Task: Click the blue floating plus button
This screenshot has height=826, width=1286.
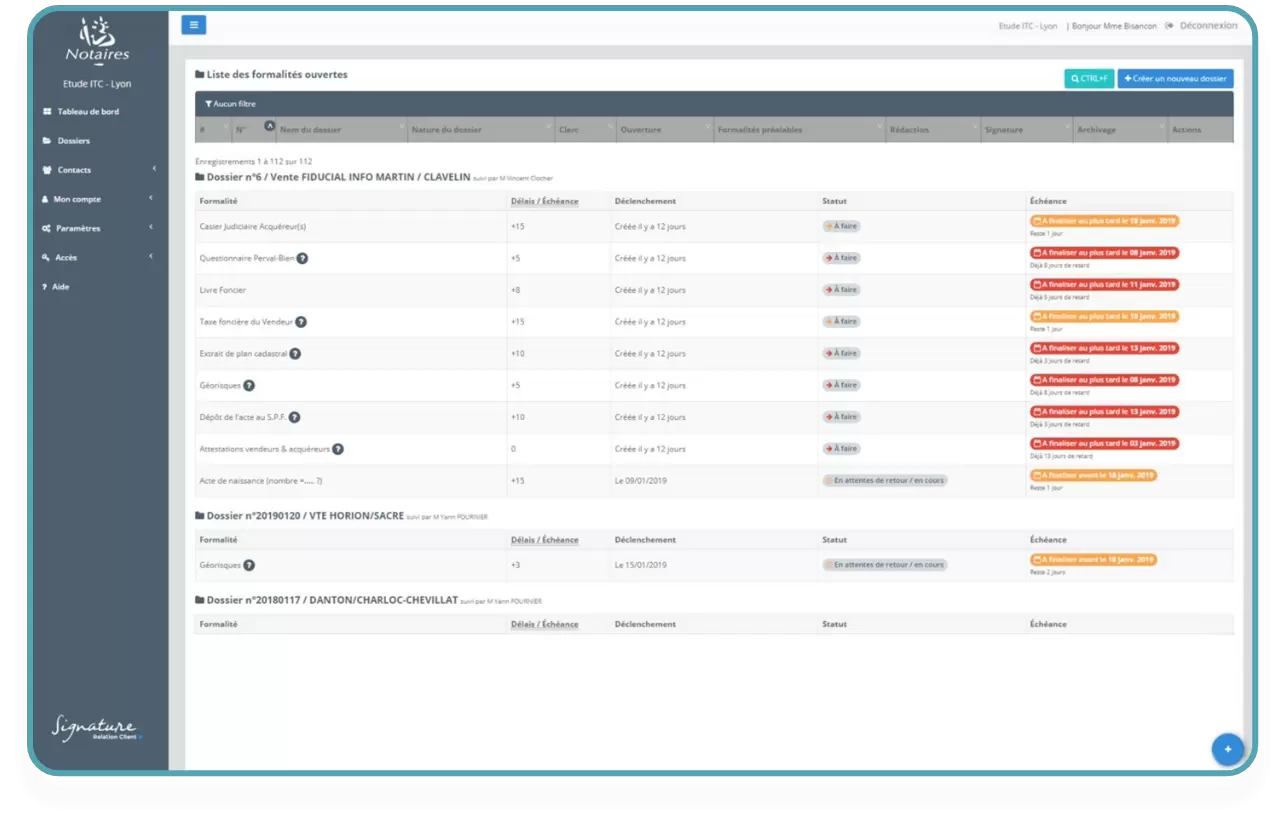Action: (1227, 749)
